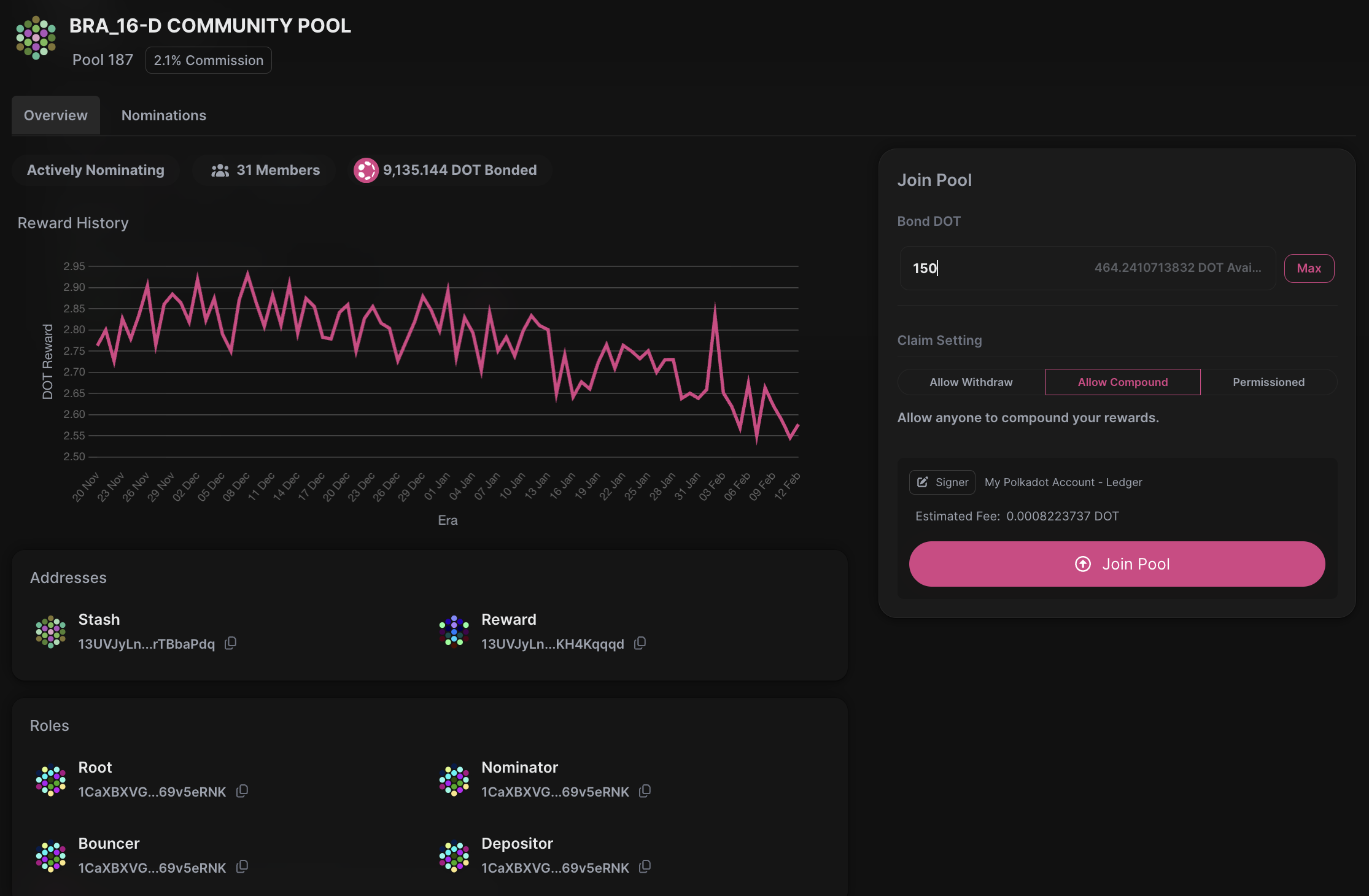
Task: Copy the Root role address
Action: tap(242, 791)
